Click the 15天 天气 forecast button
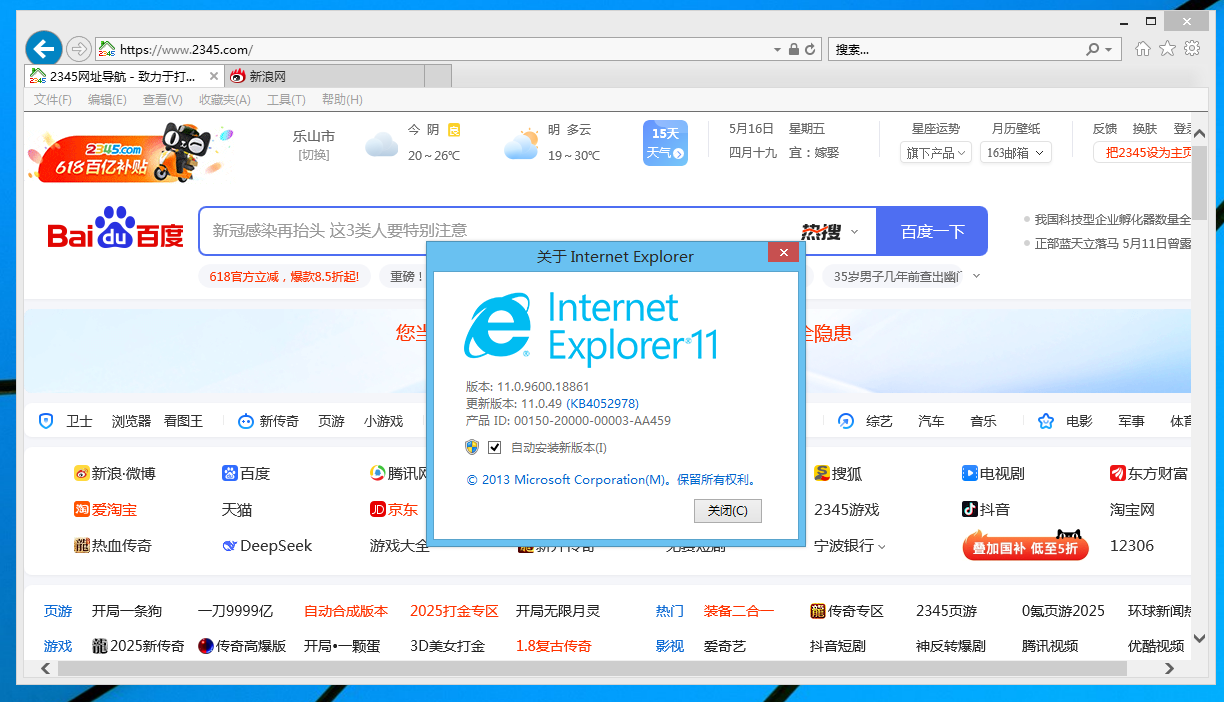 point(665,143)
